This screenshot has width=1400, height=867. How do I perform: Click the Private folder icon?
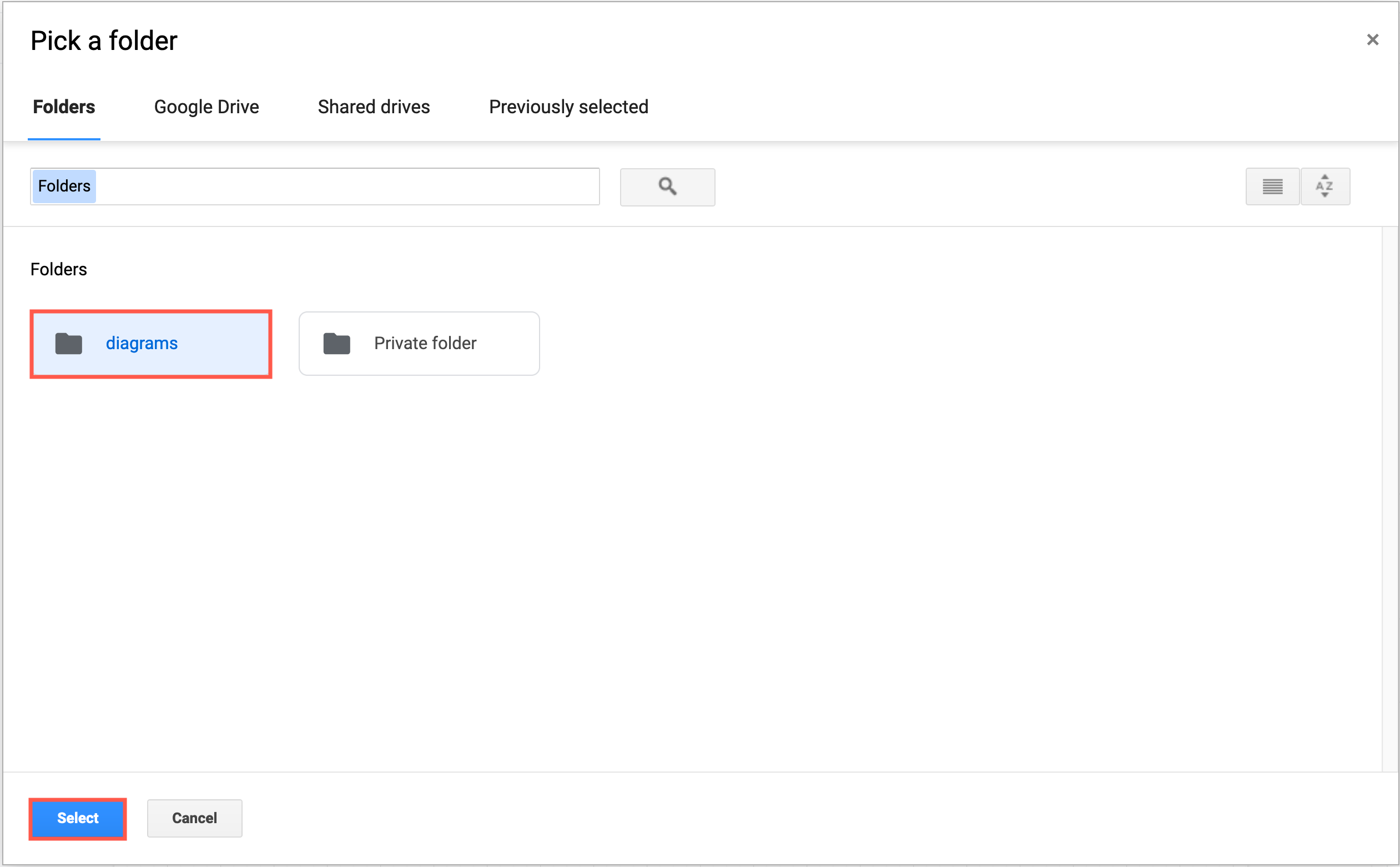pyautogui.click(x=336, y=343)
